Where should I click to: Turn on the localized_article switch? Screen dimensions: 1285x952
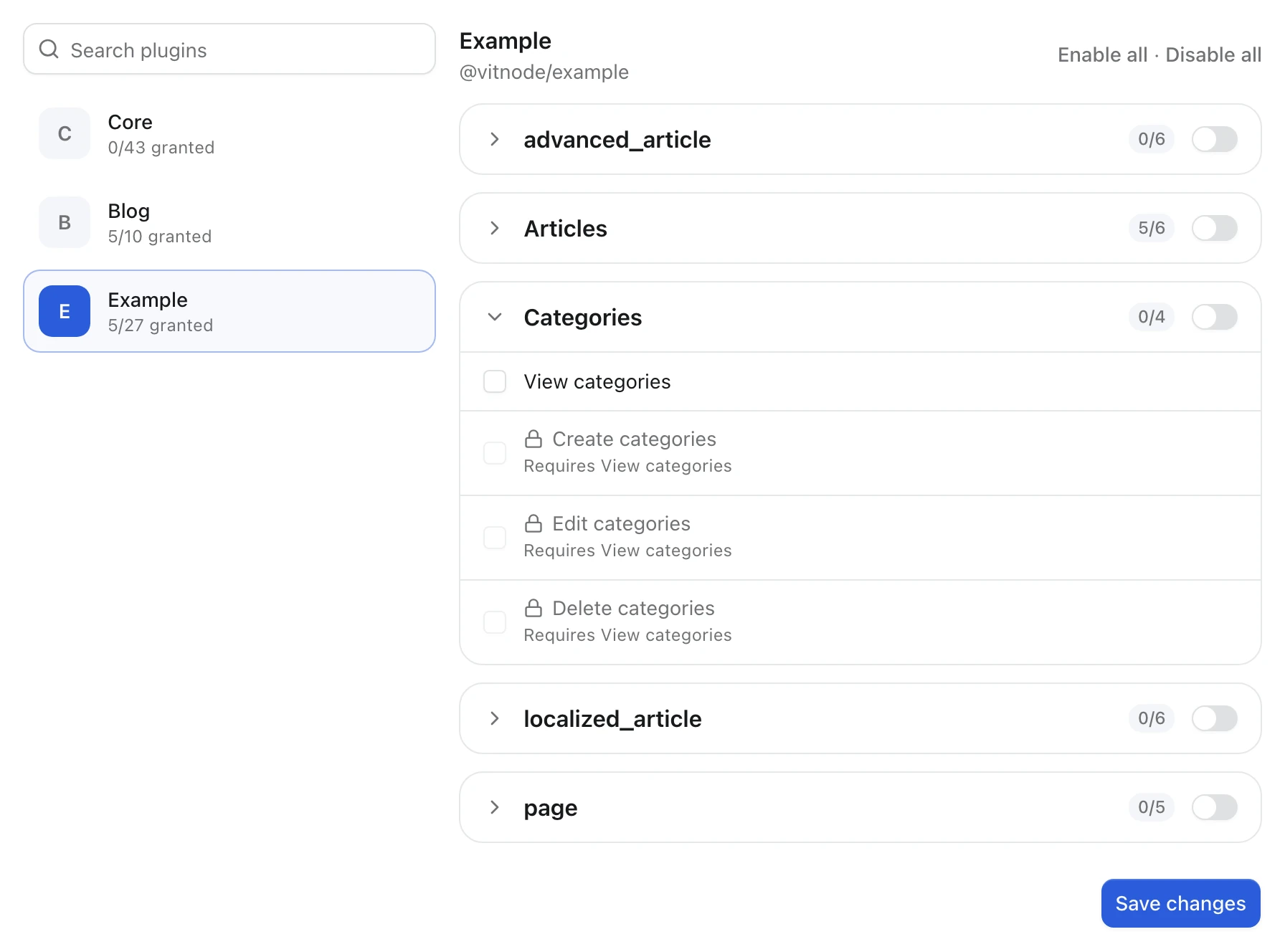click(x=1215, y=718)
